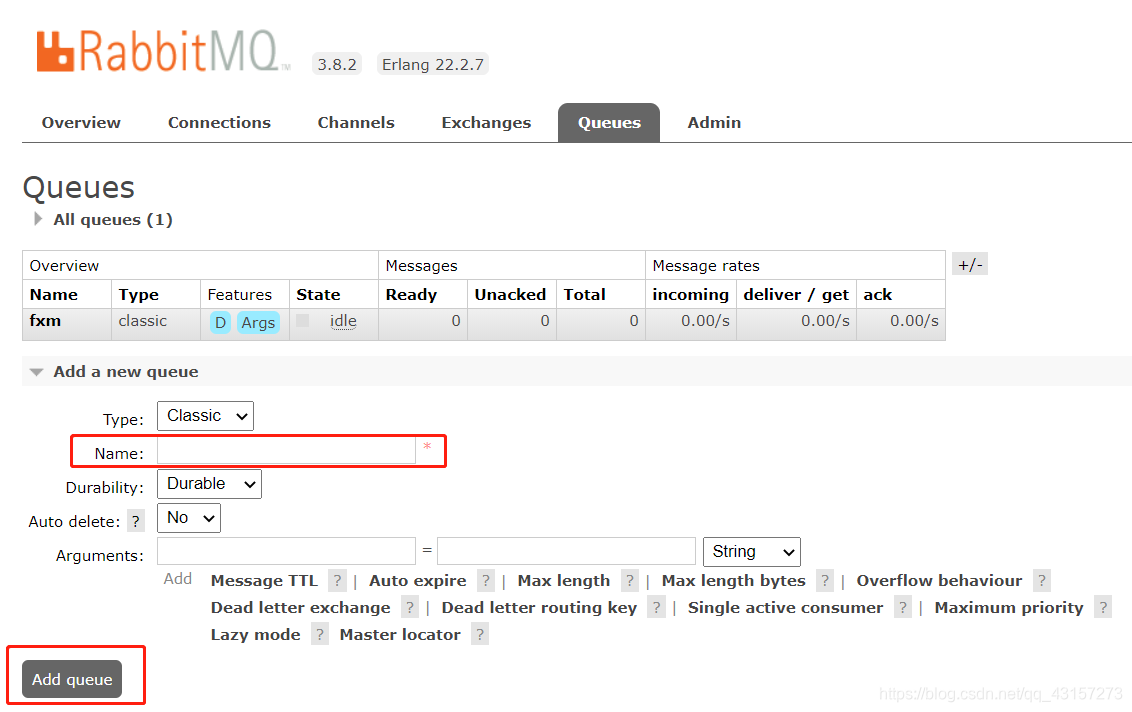Image resolution: width=1132 pixels, height=712 pixels.
Task: Open help for Maximum priority
Action: tap(1103, 607)
